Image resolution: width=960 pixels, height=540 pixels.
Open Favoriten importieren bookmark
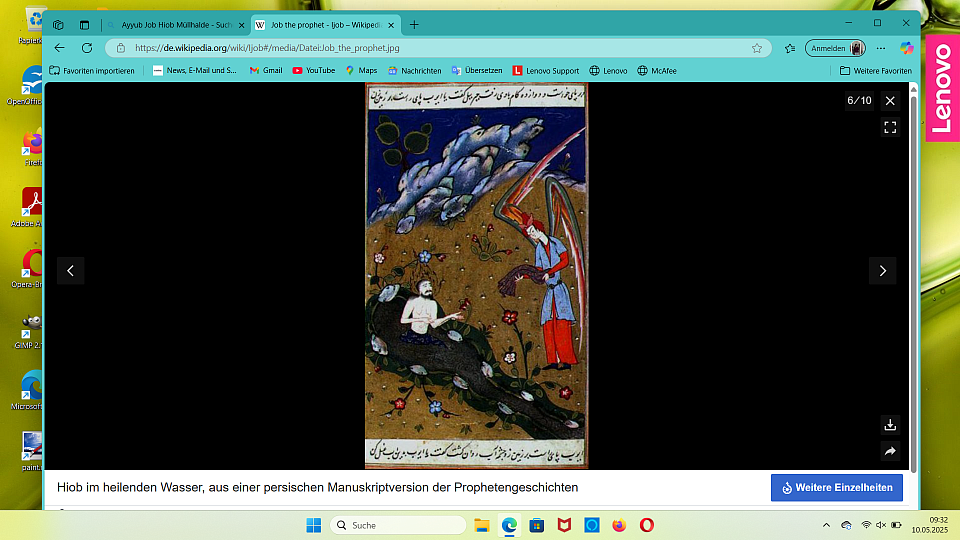92,70
